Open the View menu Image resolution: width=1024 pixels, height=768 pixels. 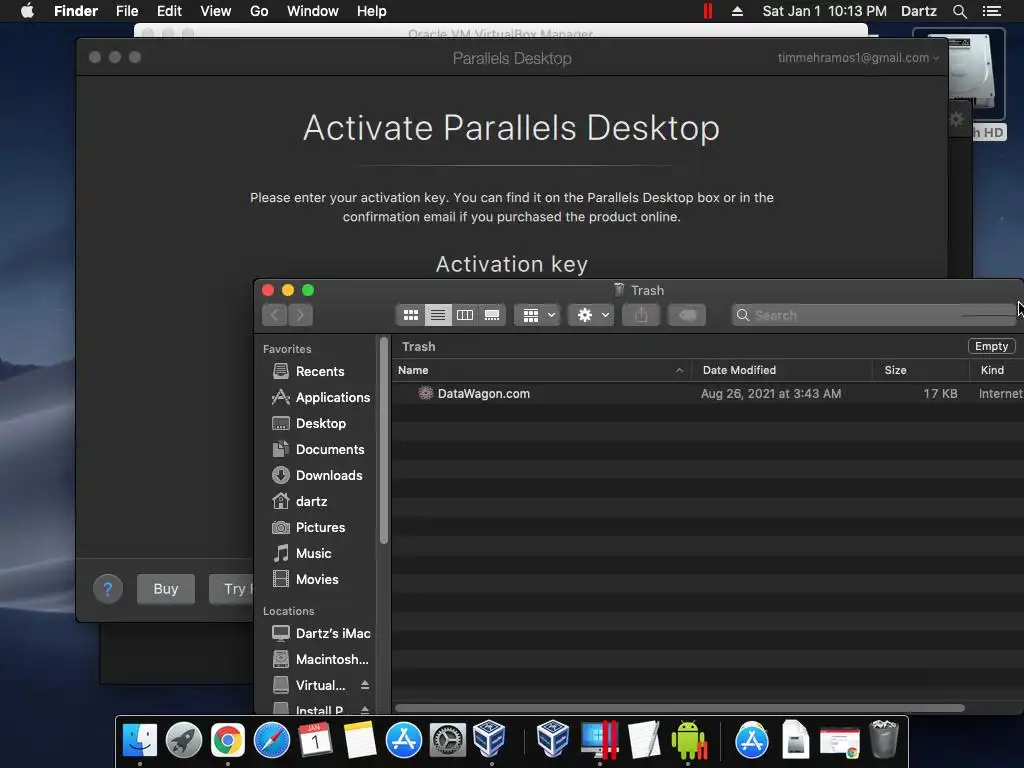216,11
